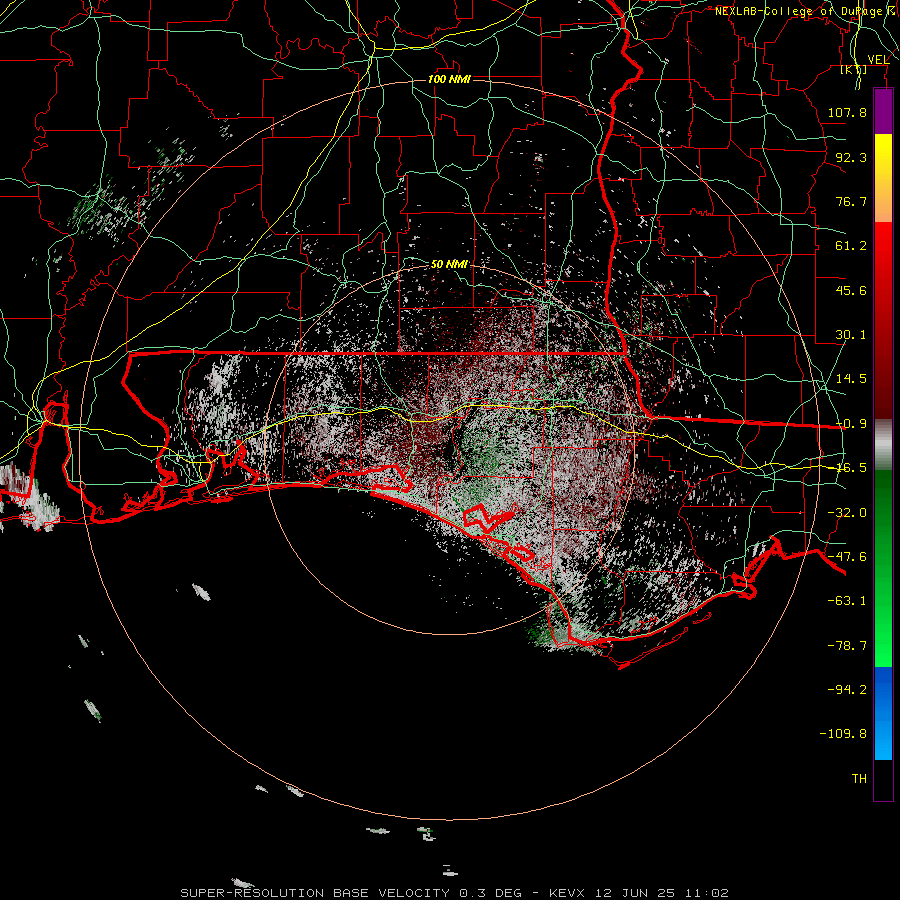Click the -78.7 velocity scale value
The width and height of the screenshot is (900, 900).
847,646
